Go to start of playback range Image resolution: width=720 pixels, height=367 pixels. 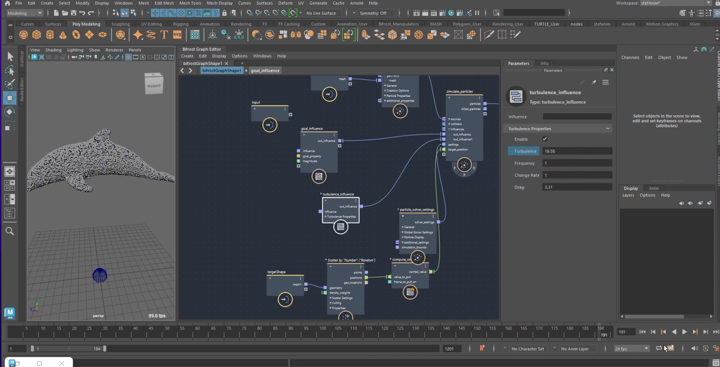click(x=642, y=332)
